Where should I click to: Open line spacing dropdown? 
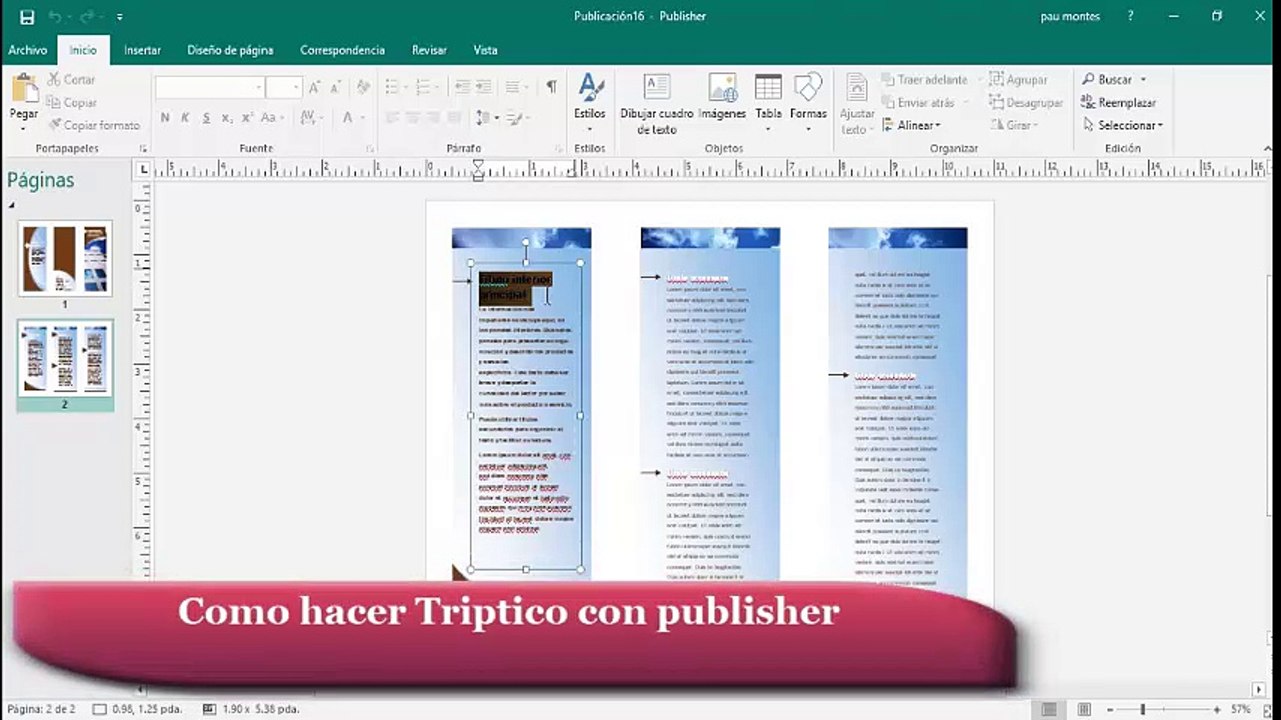(487, 117)
